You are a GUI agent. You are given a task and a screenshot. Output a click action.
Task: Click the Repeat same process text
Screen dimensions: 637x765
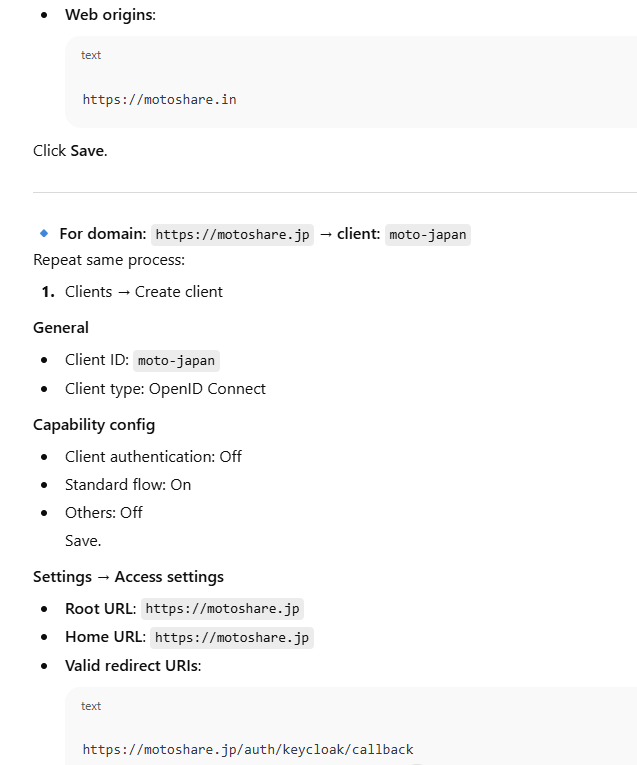click(109, 260)
